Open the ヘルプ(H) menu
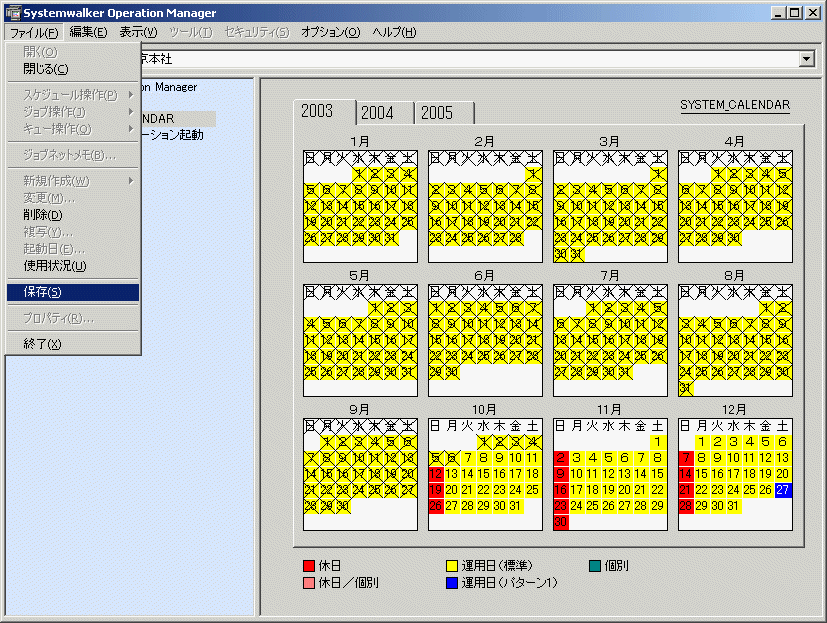 394,32
